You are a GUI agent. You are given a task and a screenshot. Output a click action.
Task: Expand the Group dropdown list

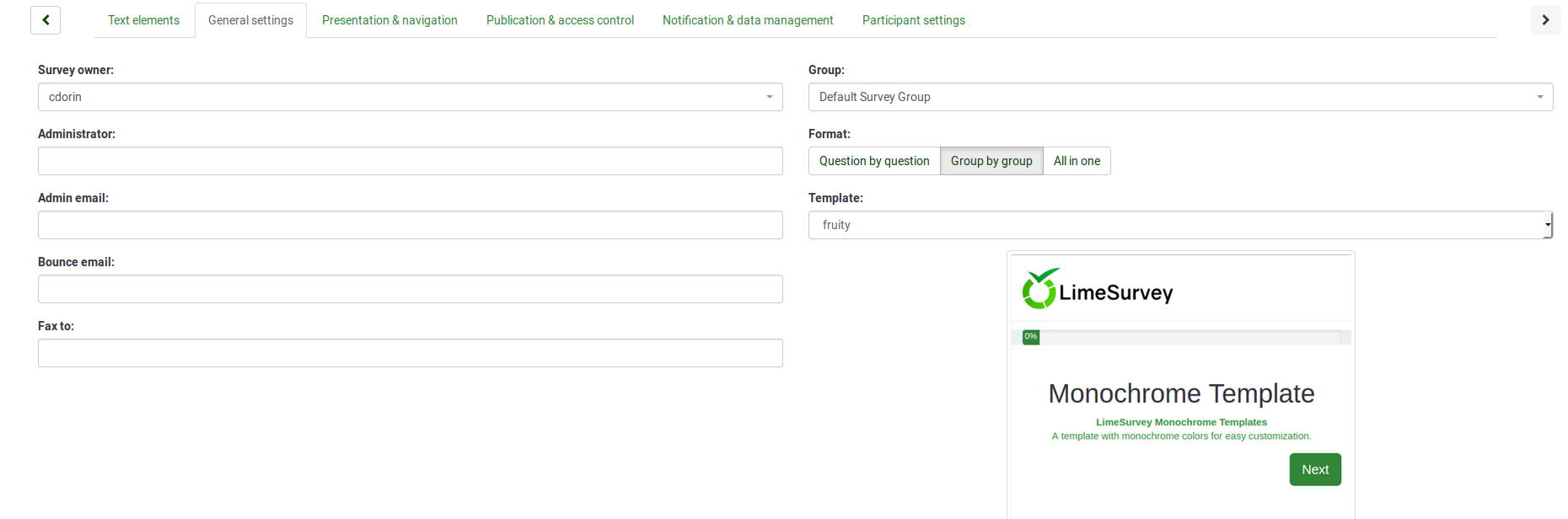(x=1179, y=97)
